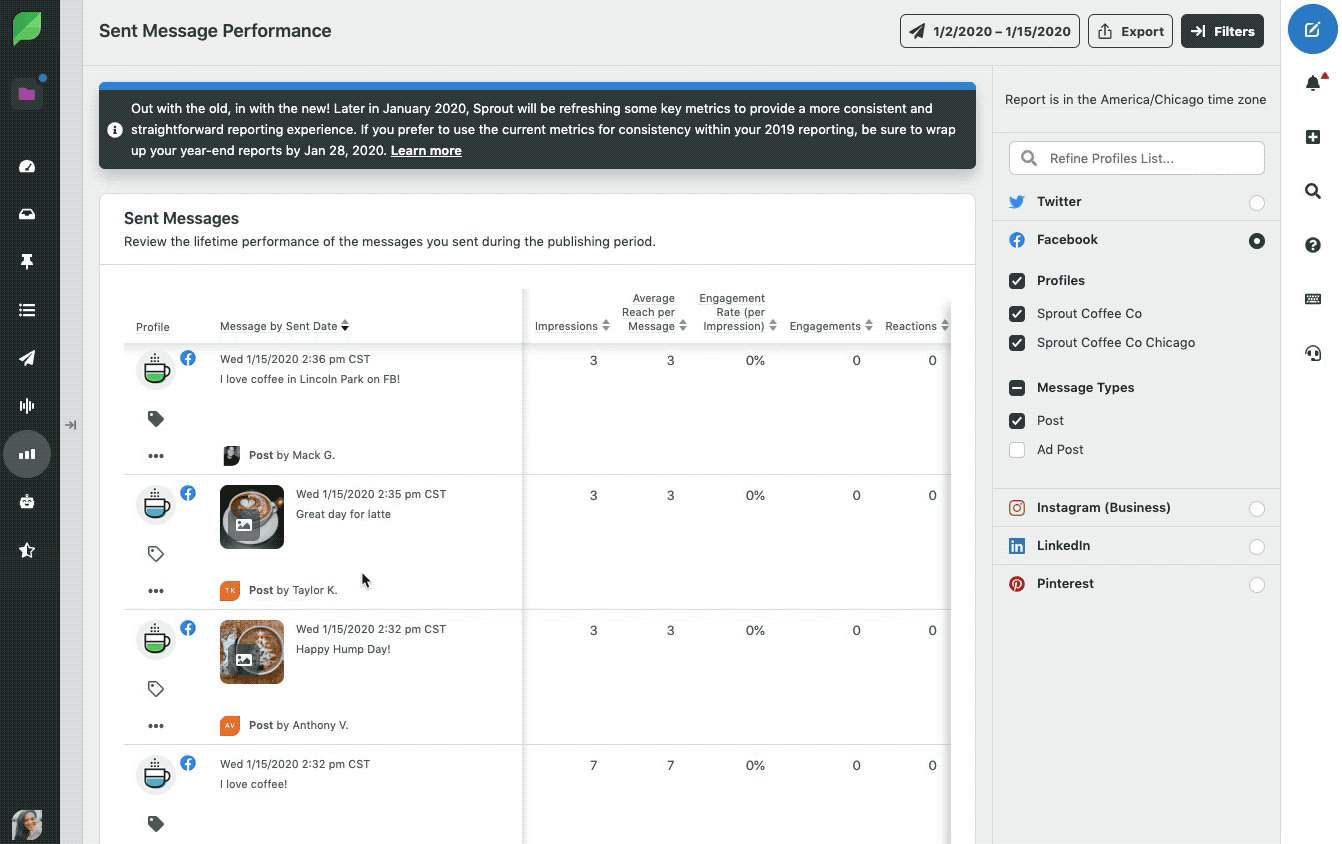Click the info icon in announcement banner
This screenshot has width=1342, height=844.
[115, 130]
